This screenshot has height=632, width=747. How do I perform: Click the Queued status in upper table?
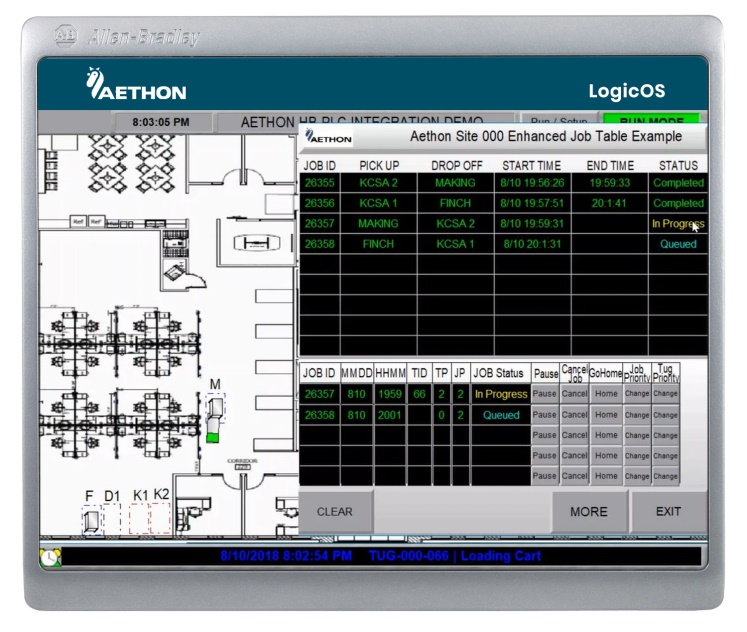click(x=678, y=244)
